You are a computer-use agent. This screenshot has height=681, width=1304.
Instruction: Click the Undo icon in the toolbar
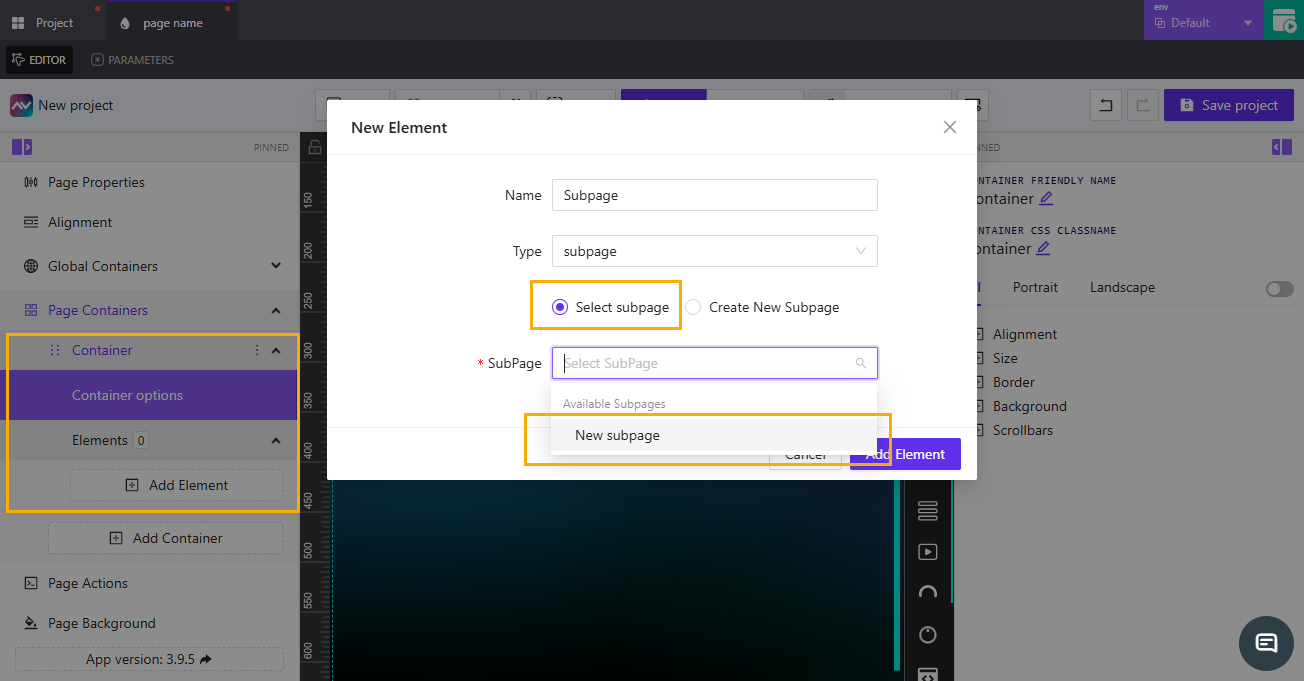(x=1105, y=105)
